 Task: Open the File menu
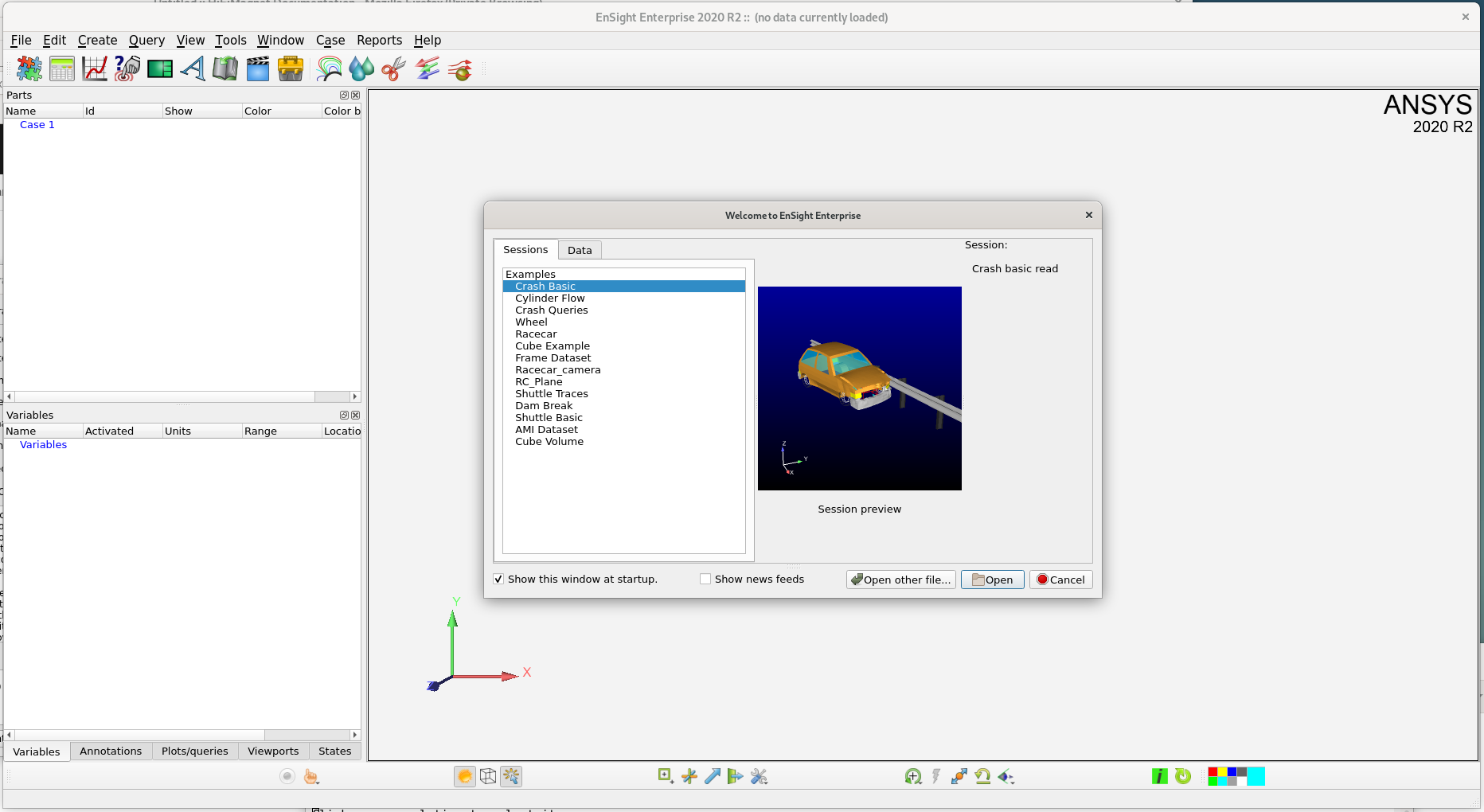point(21,40)
